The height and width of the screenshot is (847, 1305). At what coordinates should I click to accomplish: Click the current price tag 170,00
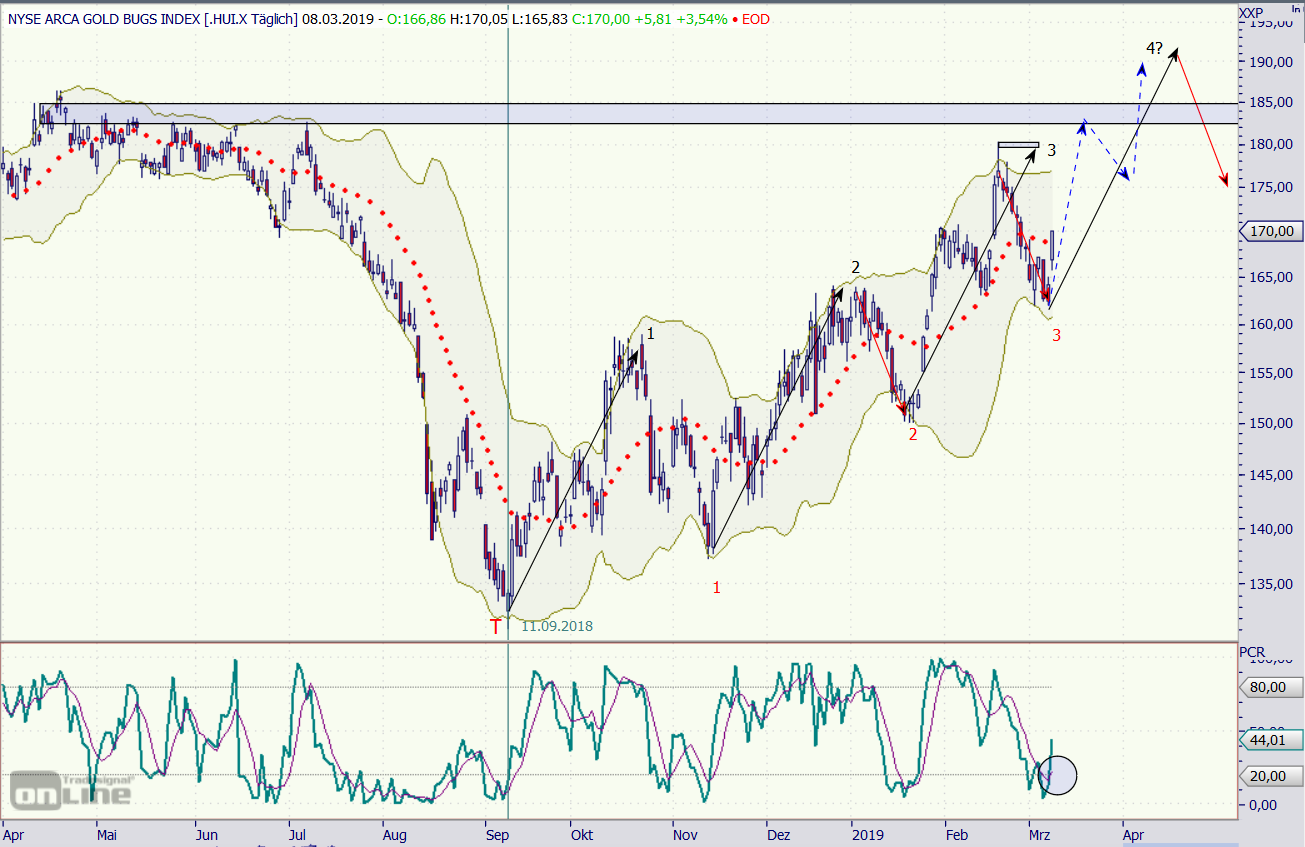1271,232
